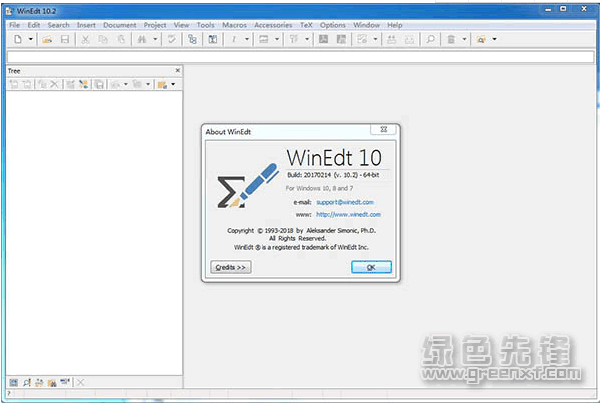Open the Options menu
The image size is (600, 408).
point(333,25)
